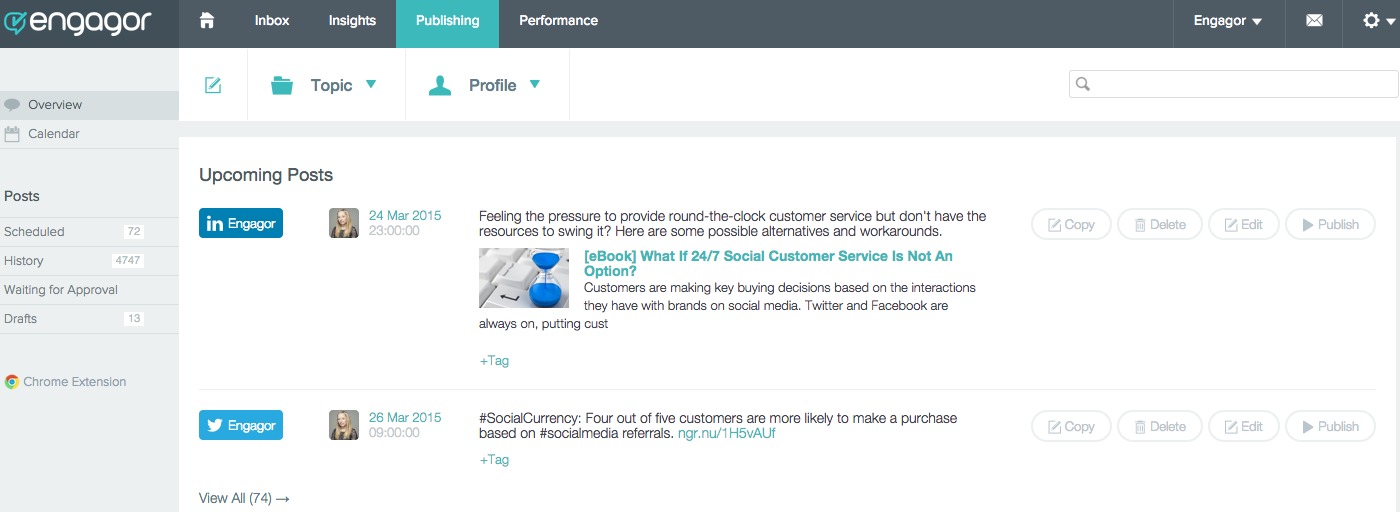Viewport: 1400px width, 512px height.
Task: Open the settings gear menu
Action: pyautogui.click(x=1377, y=21)
